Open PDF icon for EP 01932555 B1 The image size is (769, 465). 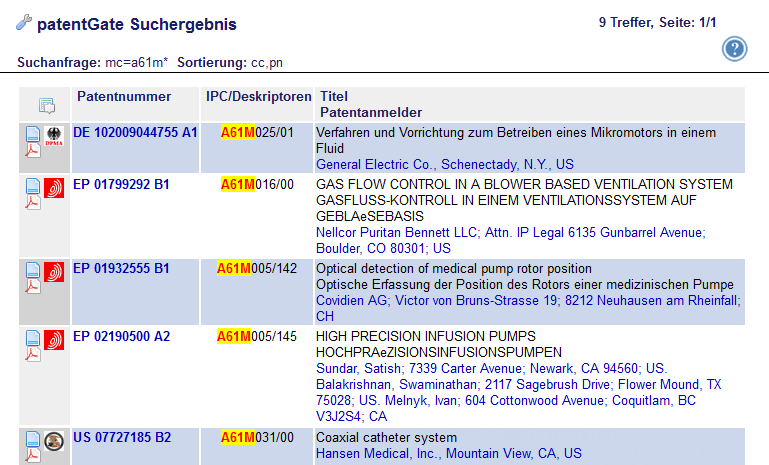pos(33,286)
